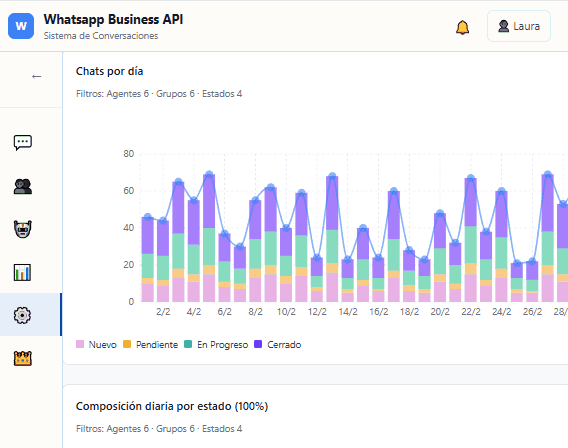Click filters text under Composición diaria
Viewport: 568px width, 448px height.
point(159,429)
